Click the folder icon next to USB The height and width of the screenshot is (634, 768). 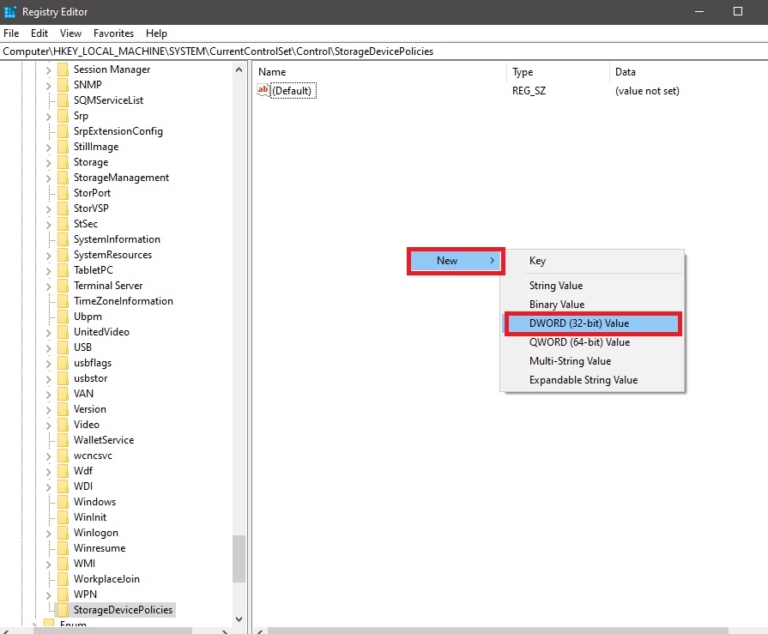coord(62,347)
